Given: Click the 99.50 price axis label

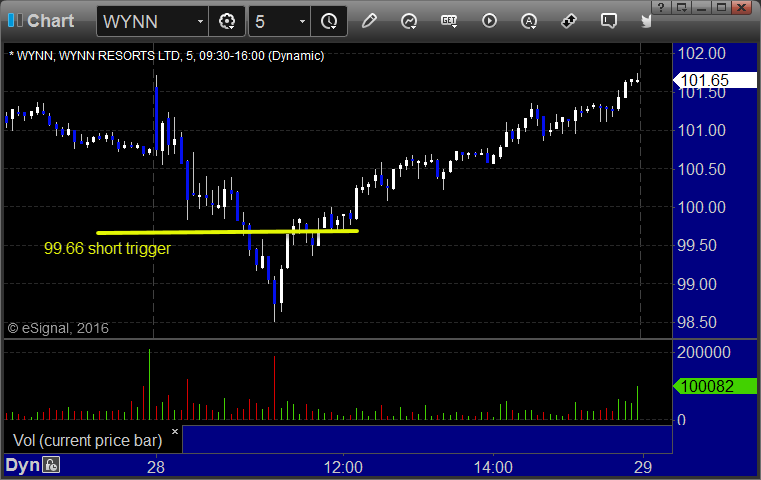Looking at the screenshot, I should (696, 246).
